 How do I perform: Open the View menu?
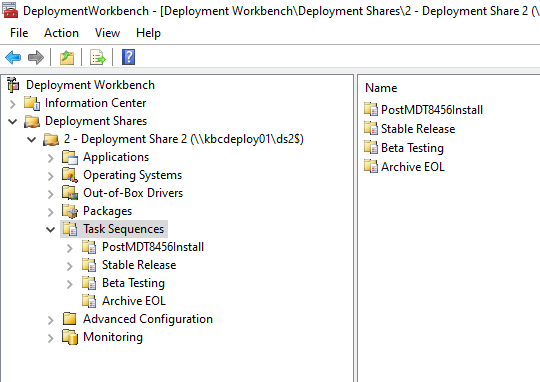[x=107, y=33]
